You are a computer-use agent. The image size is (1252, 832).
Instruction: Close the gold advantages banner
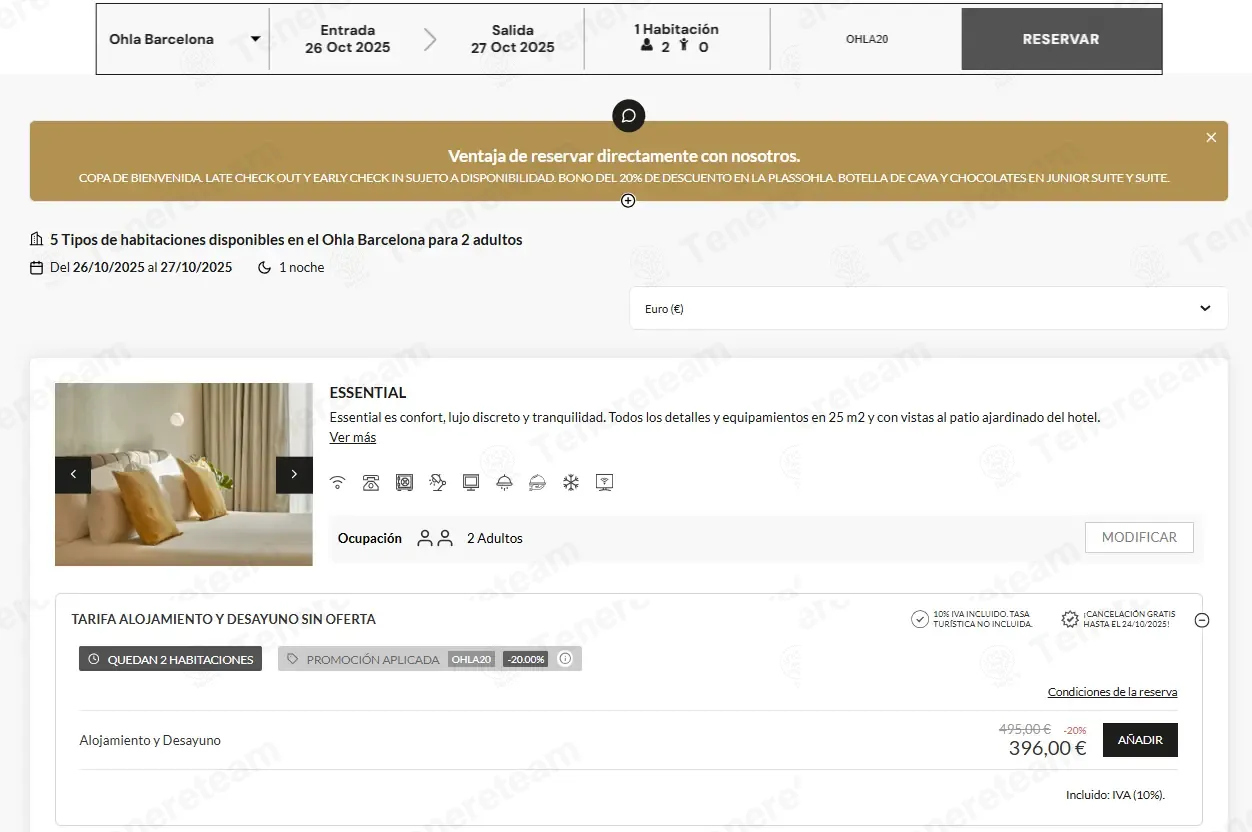[x=1211, y=138]
